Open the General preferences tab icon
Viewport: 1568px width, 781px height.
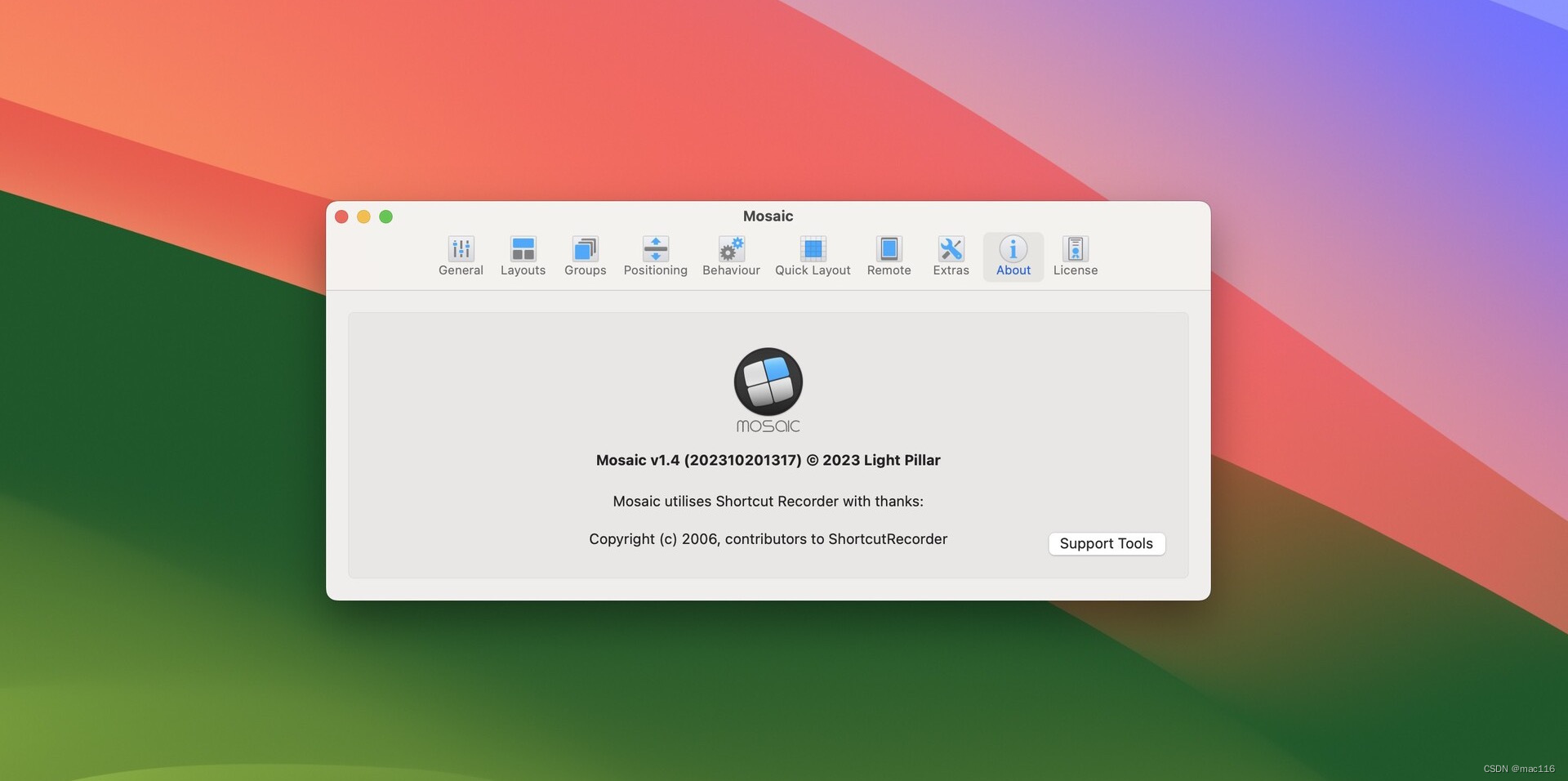point(461,248)
